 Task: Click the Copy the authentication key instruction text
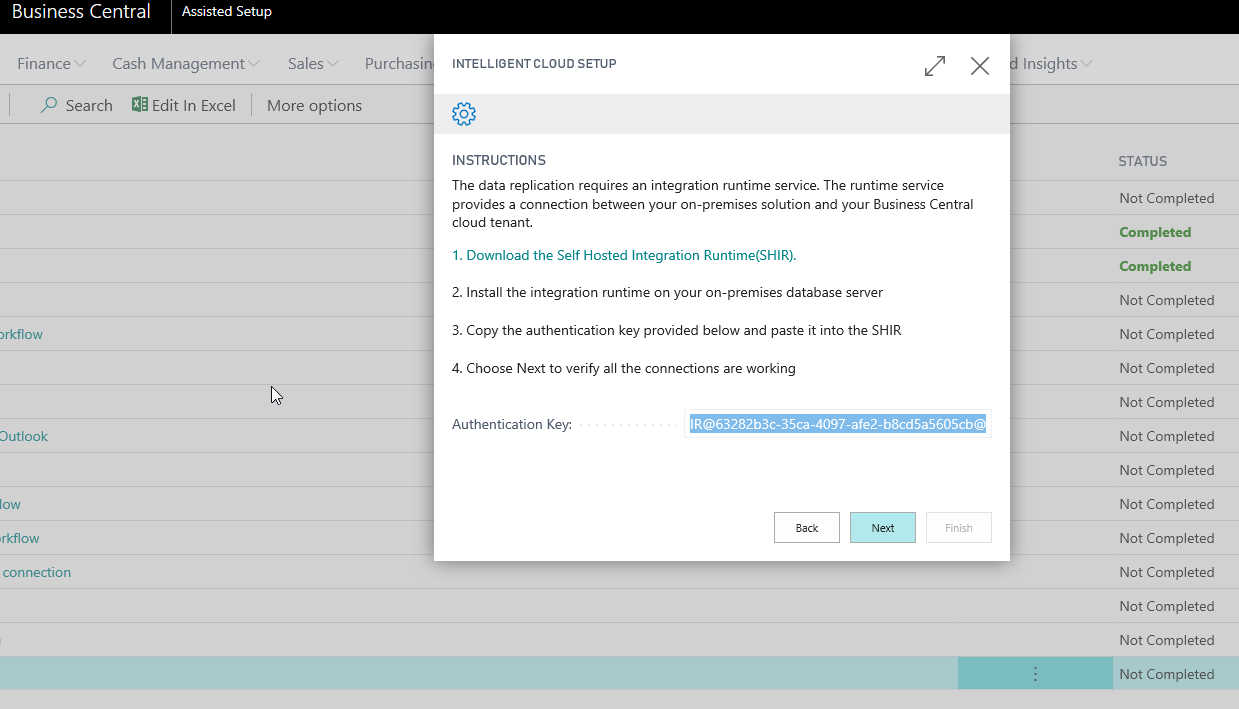click(x=677, y=330)
